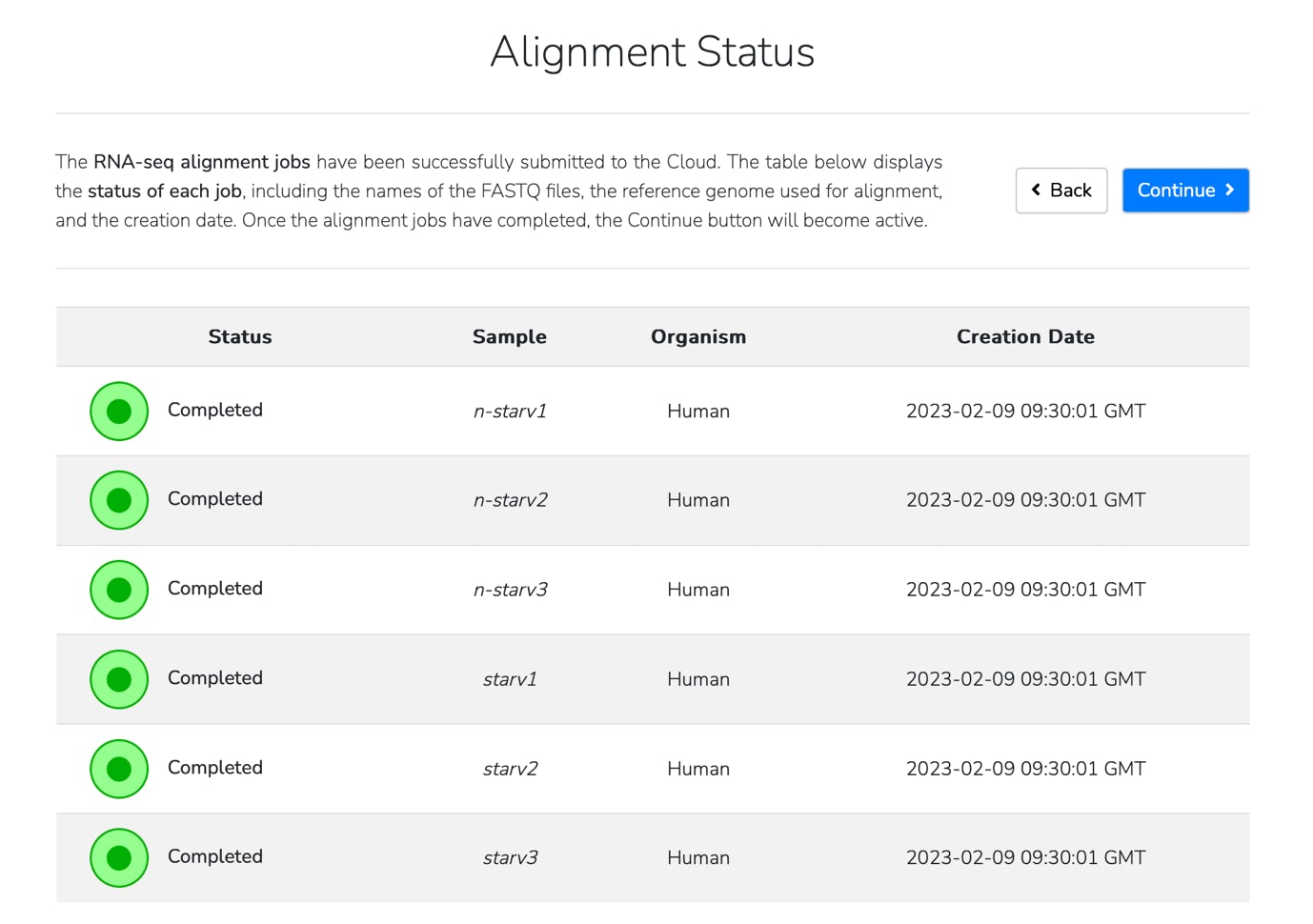The image size is (1313, 924).
Task: Click the Alignment Status page heading
Action: click(x=653, y=52)
